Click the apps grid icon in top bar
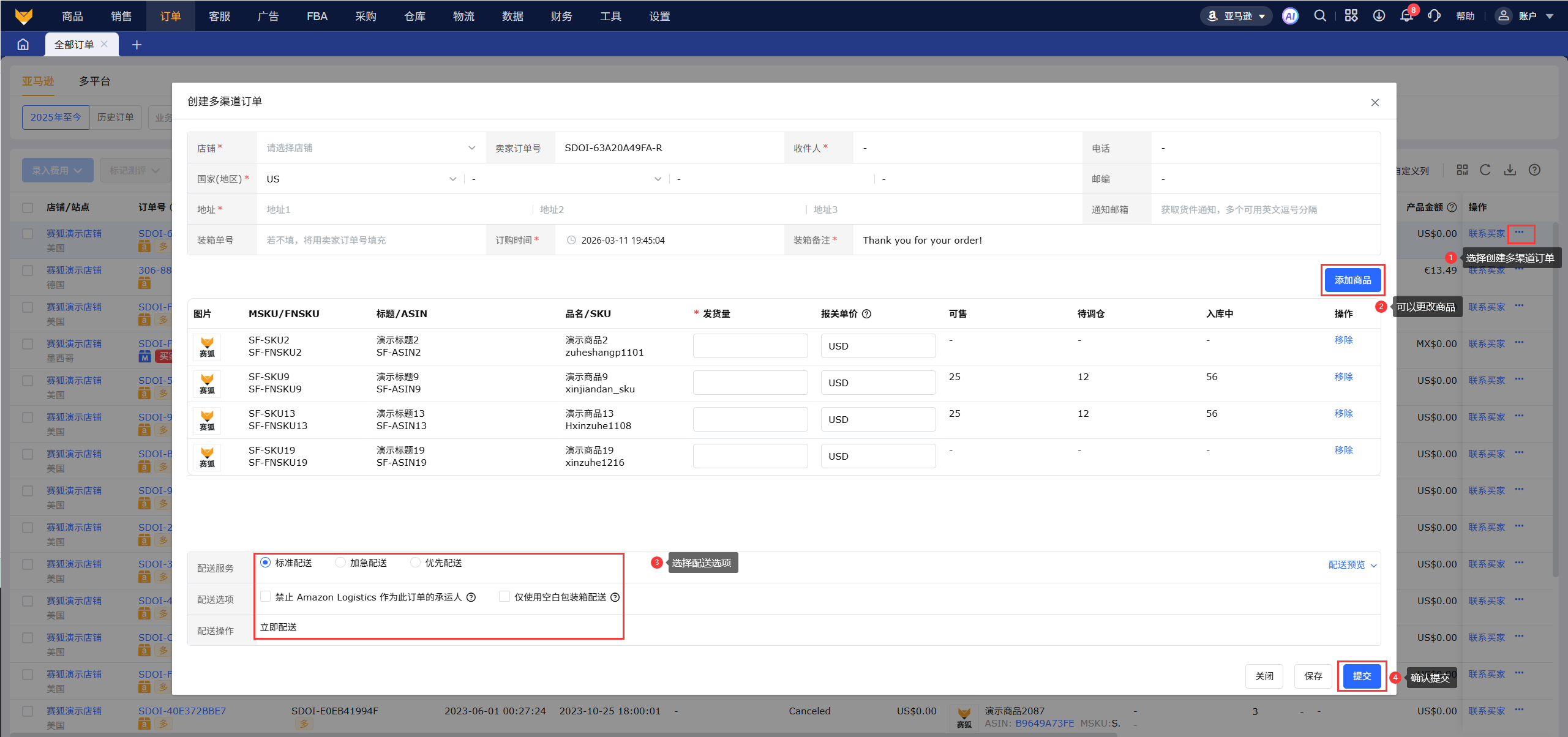 (1351, 17)
